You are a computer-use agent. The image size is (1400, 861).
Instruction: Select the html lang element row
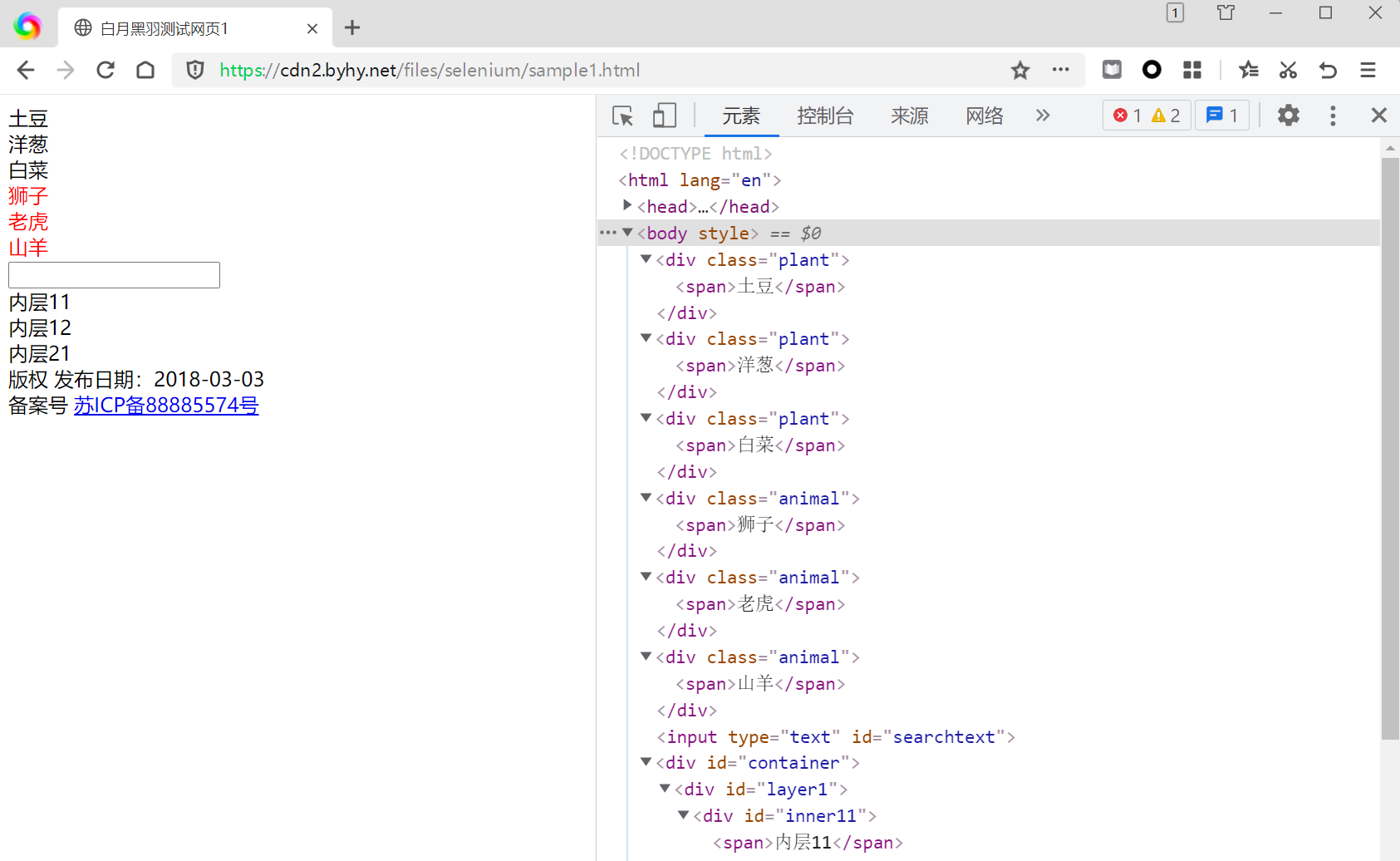coord(700,180)
